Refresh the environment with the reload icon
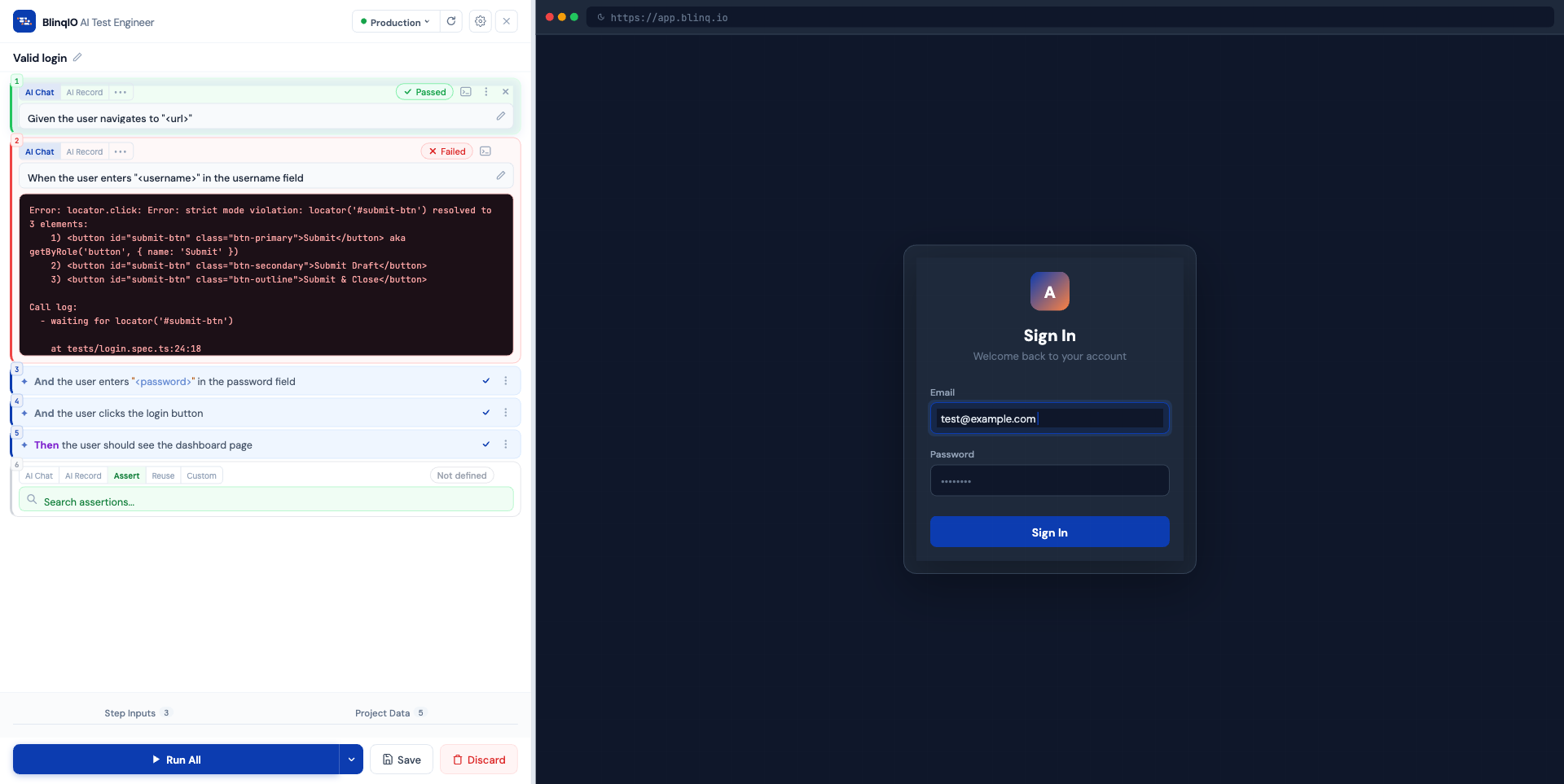1564x784 pixels. click(451, 21)
